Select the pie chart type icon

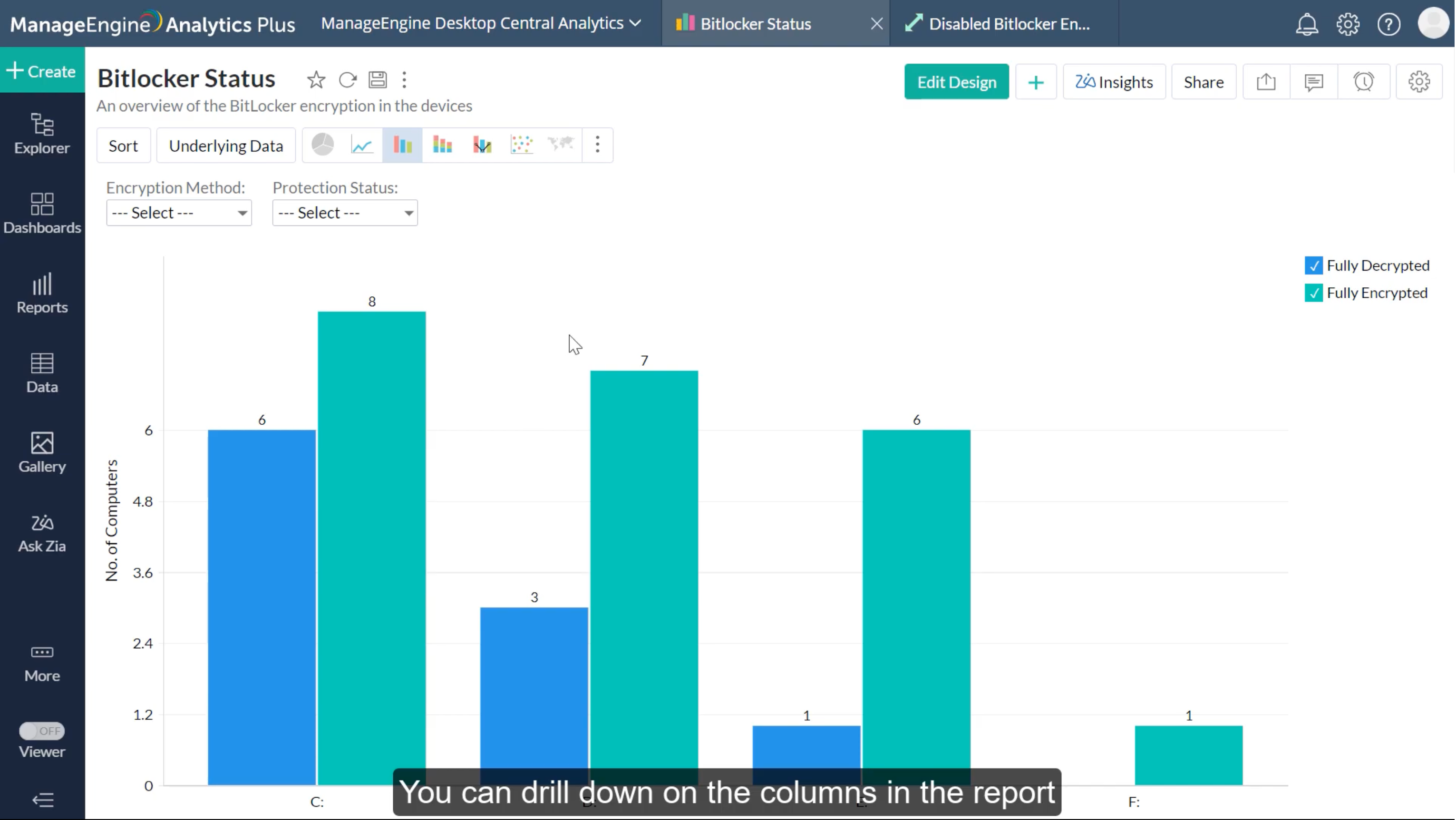pyautogui.click(x=323, y=146)
